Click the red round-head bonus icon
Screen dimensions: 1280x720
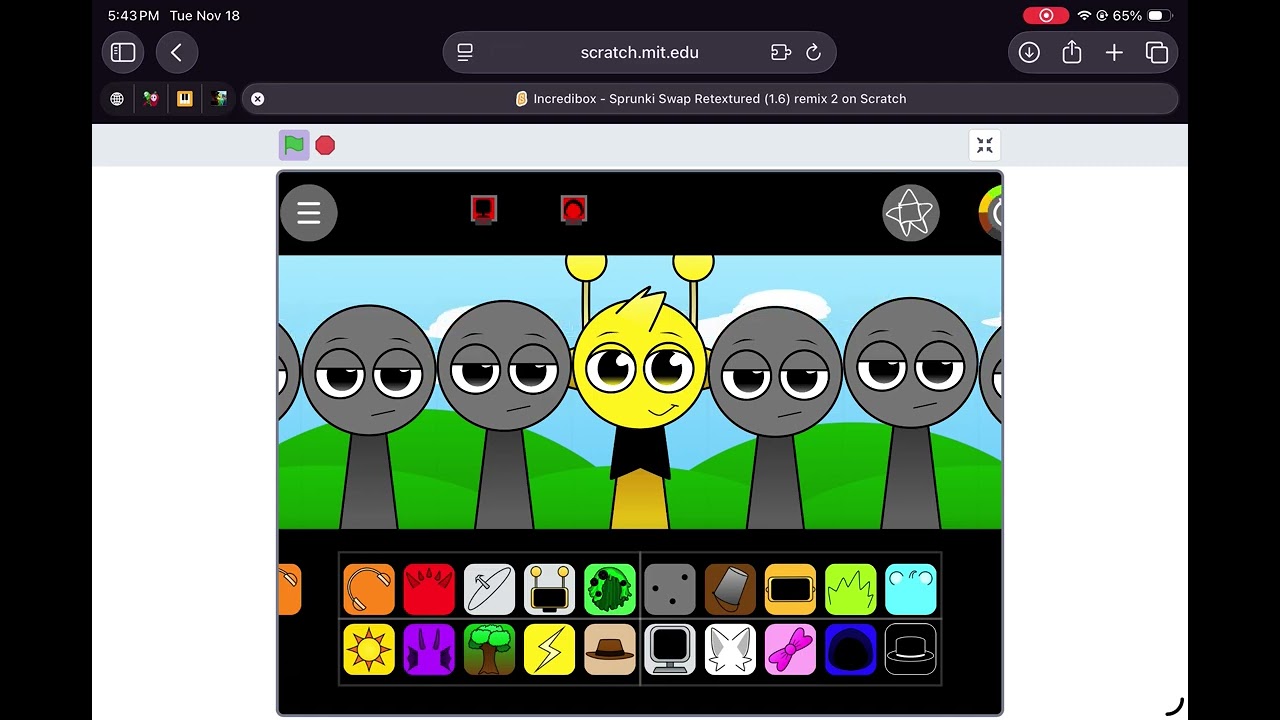(574, 210)
